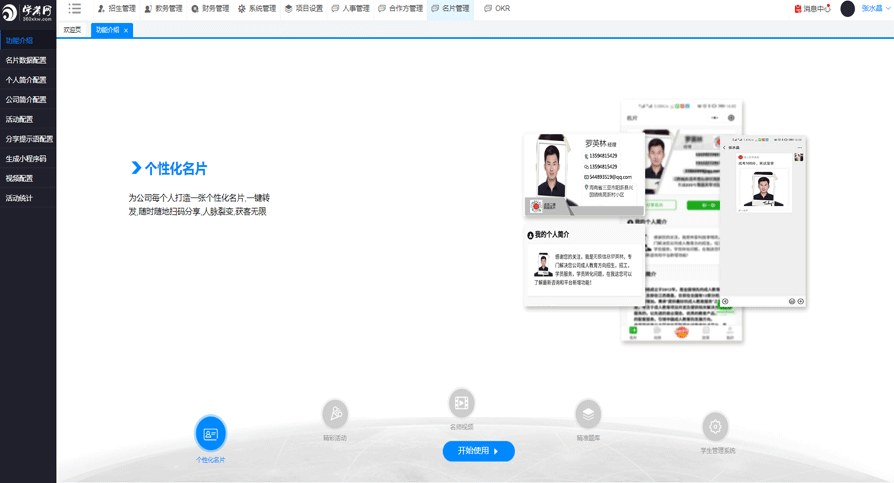Select the 个性化名片 circle icon
The width and height of the screenshot is (894, 483).
pyautogui.click(x=210, y=434)
